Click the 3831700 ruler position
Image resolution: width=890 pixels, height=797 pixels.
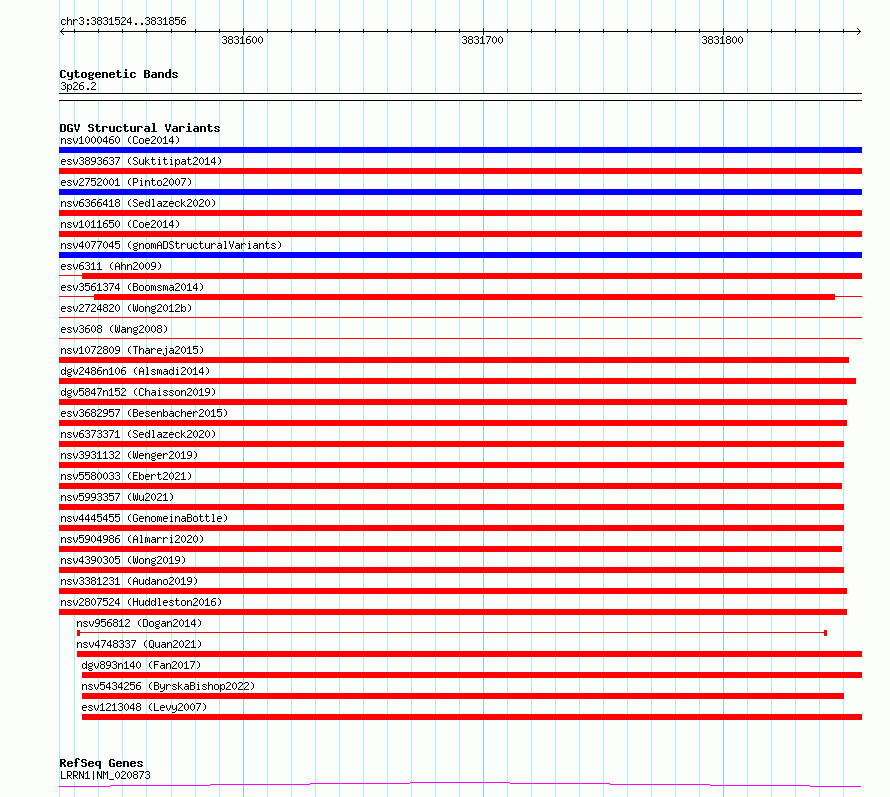[x=482, y=40]
